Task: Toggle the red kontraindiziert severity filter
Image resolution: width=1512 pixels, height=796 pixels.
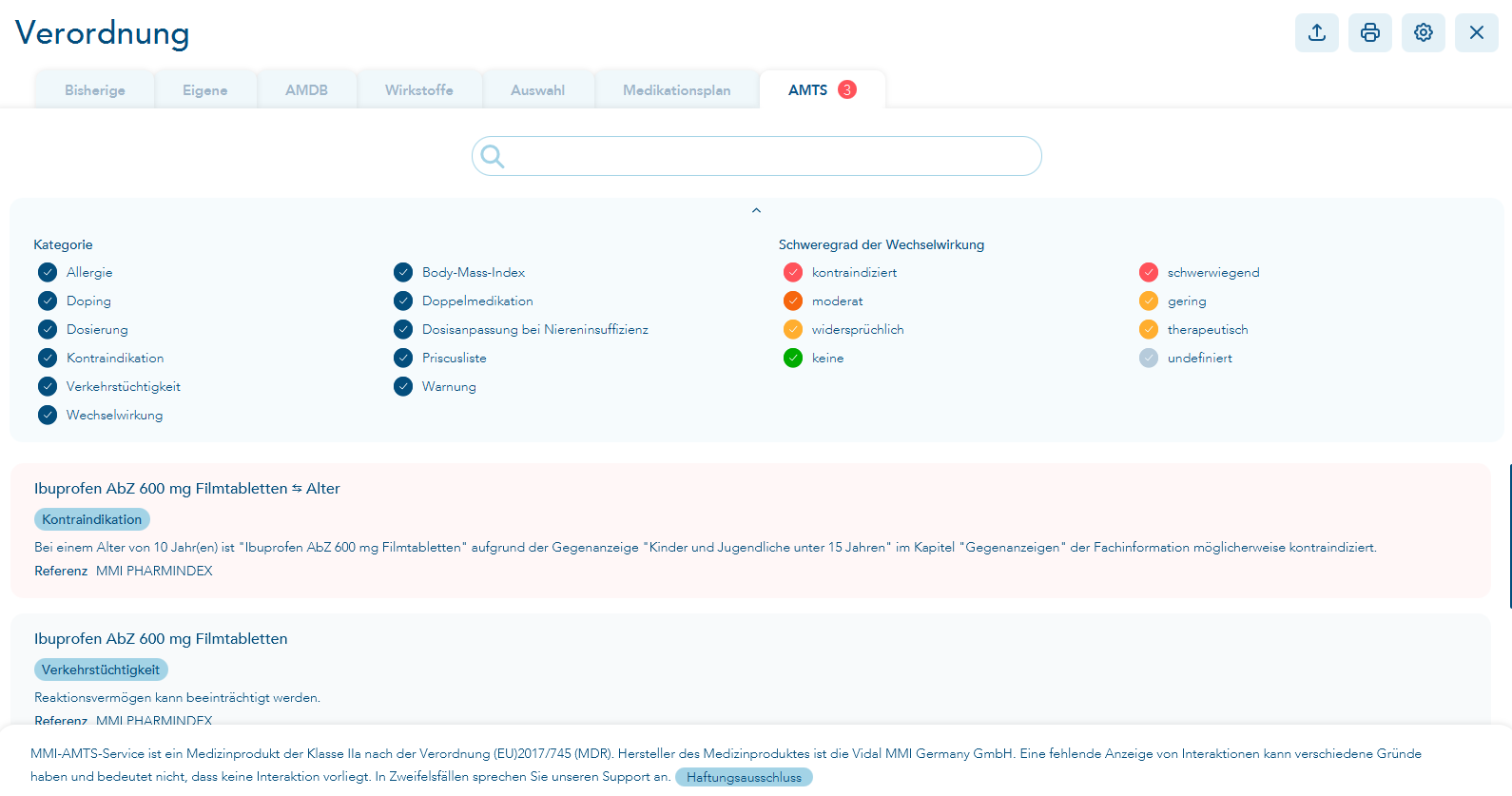Action: [793, 272]
